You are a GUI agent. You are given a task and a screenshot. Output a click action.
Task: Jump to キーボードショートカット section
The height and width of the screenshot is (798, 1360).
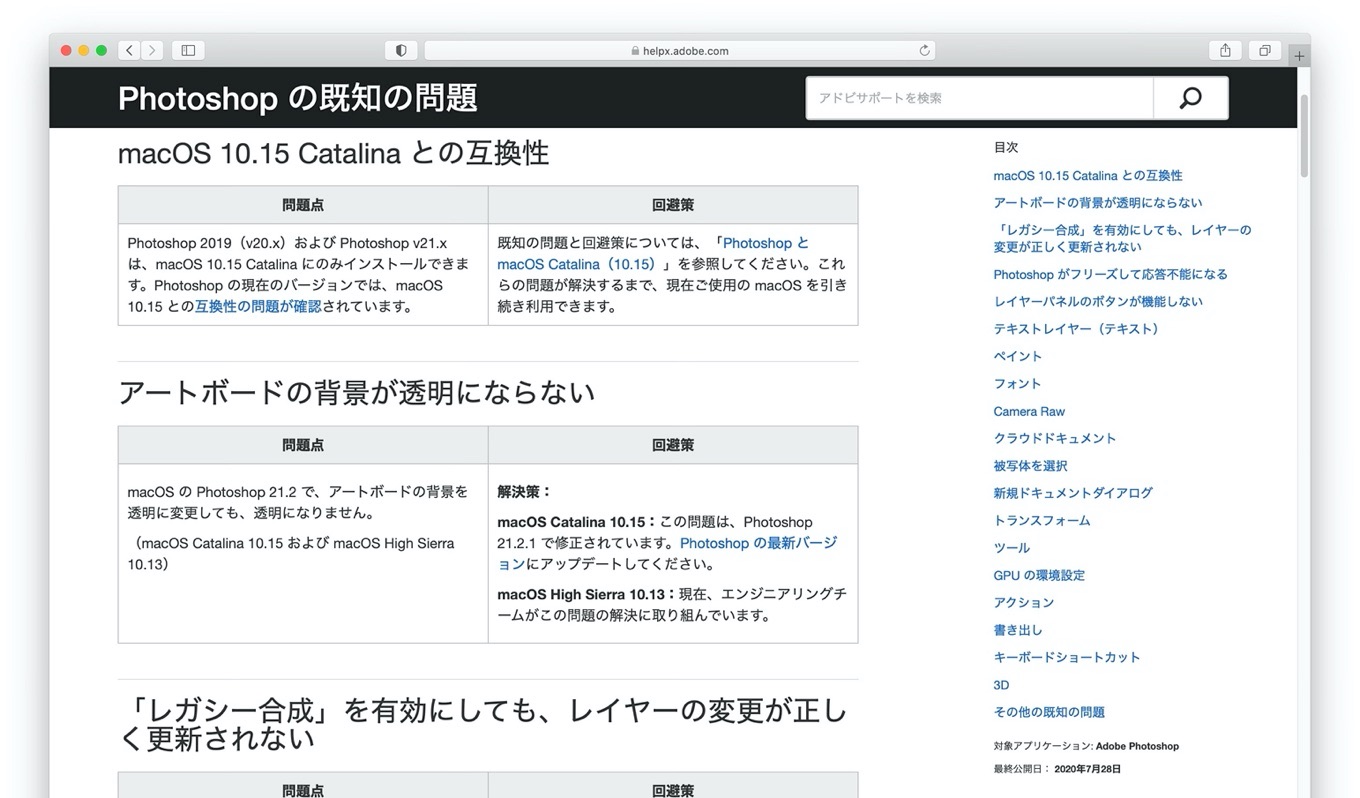click(x=1067, y=657)
